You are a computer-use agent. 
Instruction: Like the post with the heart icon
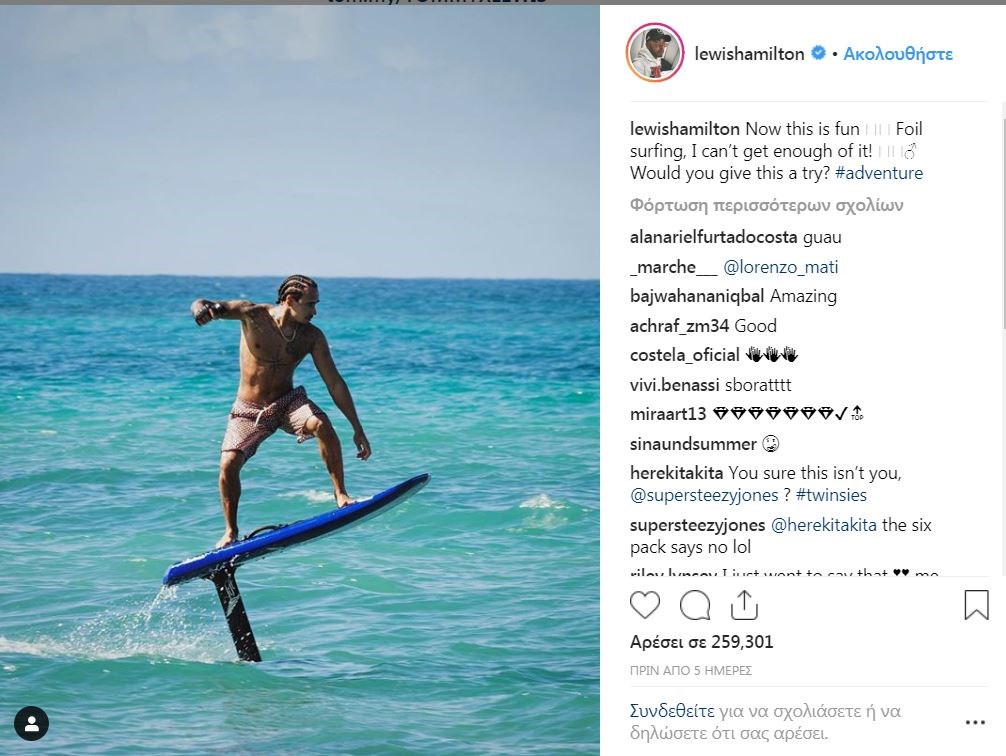pos(645,605)
